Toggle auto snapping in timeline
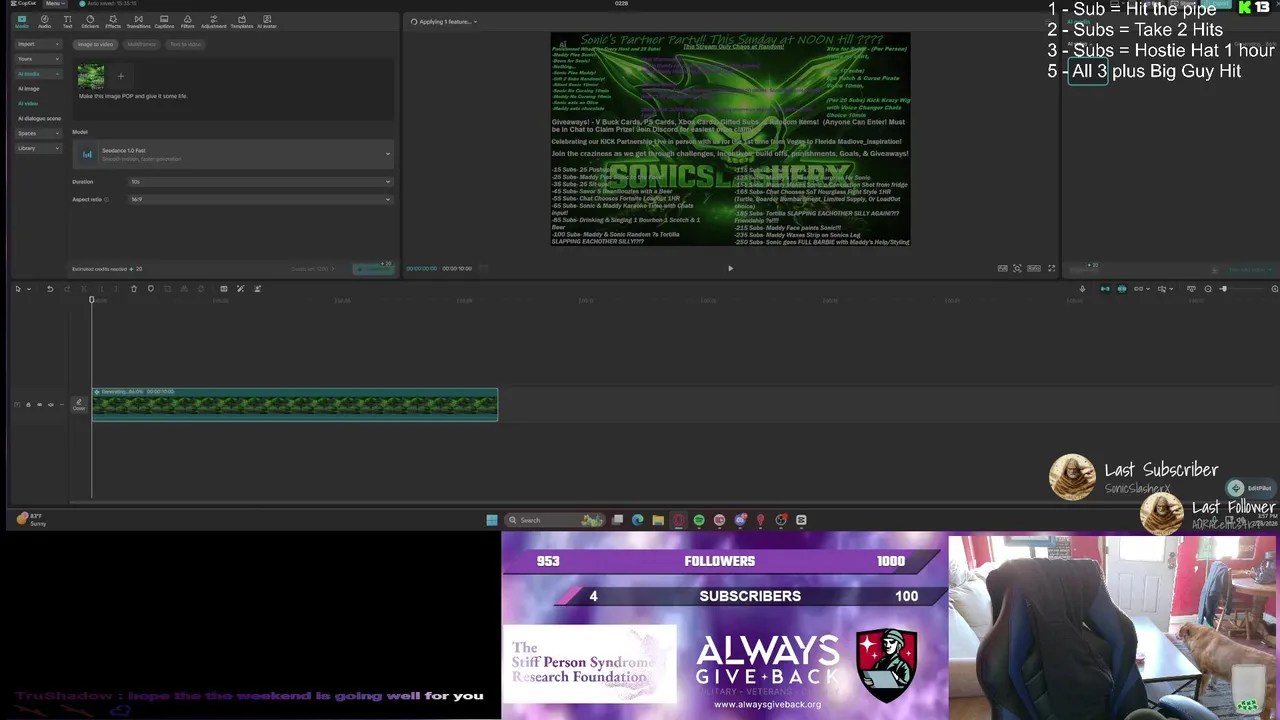The height and width of the screenshot is (720, 1280). (x=1122, y=289)
